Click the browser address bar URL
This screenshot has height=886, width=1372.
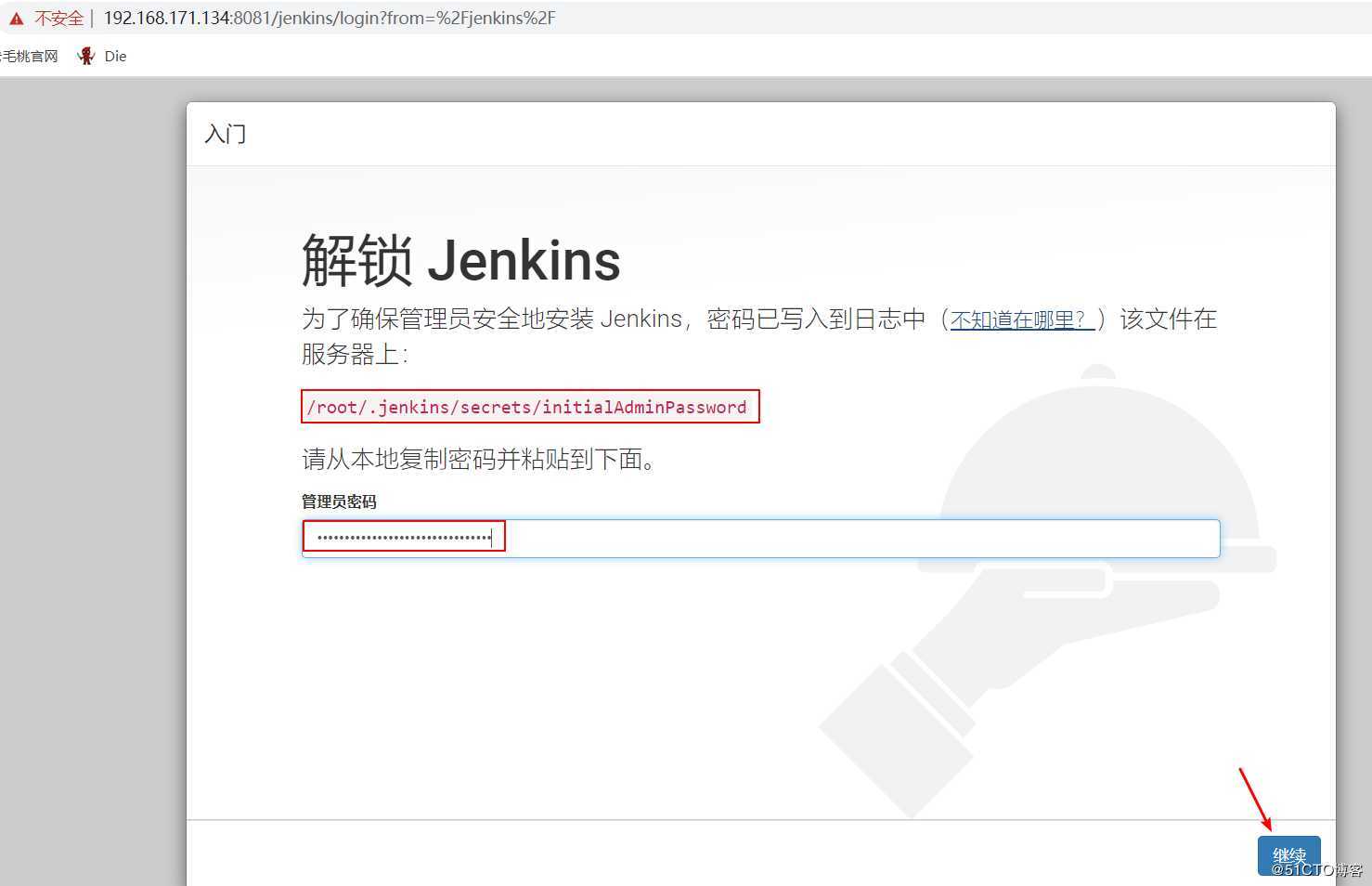click(330, 18)
